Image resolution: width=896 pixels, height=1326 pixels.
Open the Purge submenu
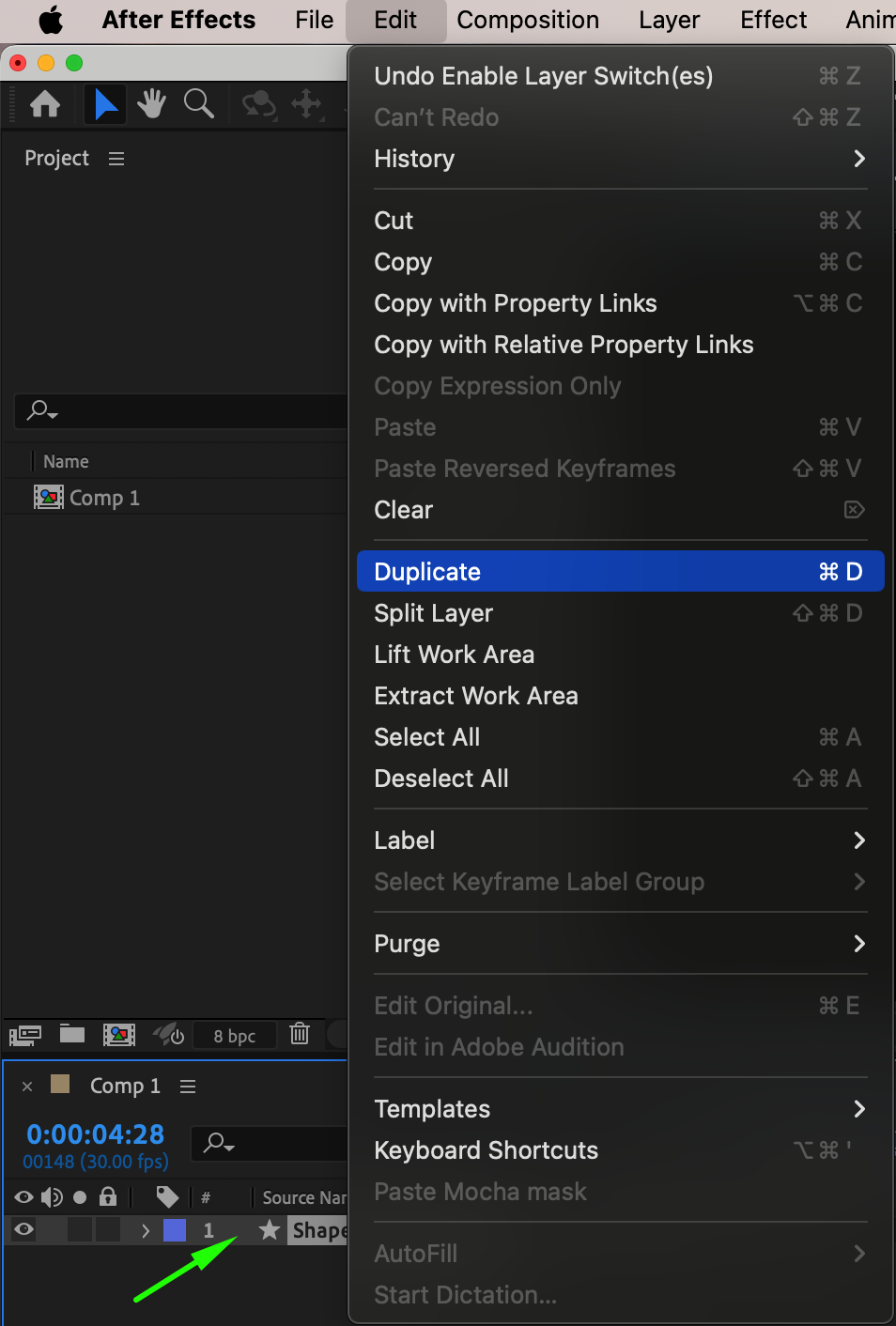tap(620, 944)
